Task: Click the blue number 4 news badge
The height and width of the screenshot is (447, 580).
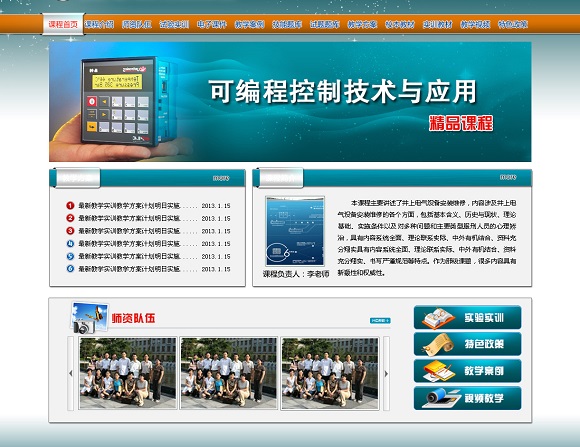Action: pyautogui.click(x=70, y=243)
